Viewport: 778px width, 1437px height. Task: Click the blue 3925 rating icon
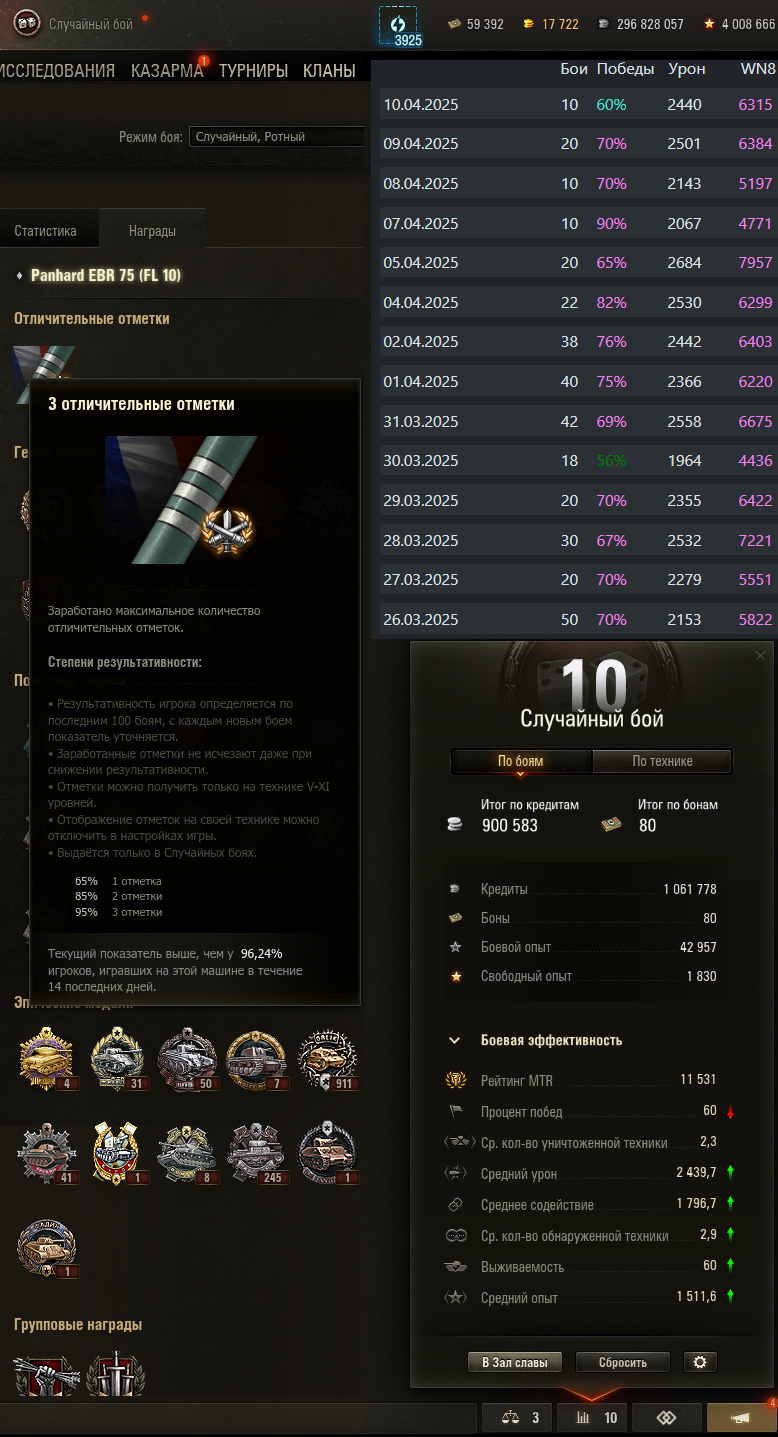398,27
